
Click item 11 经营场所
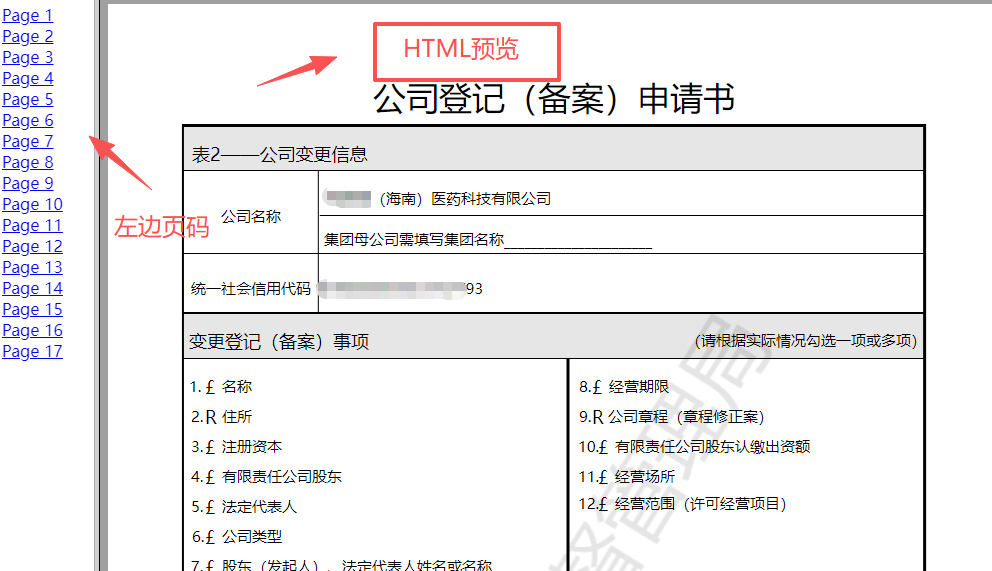point(627,477)
